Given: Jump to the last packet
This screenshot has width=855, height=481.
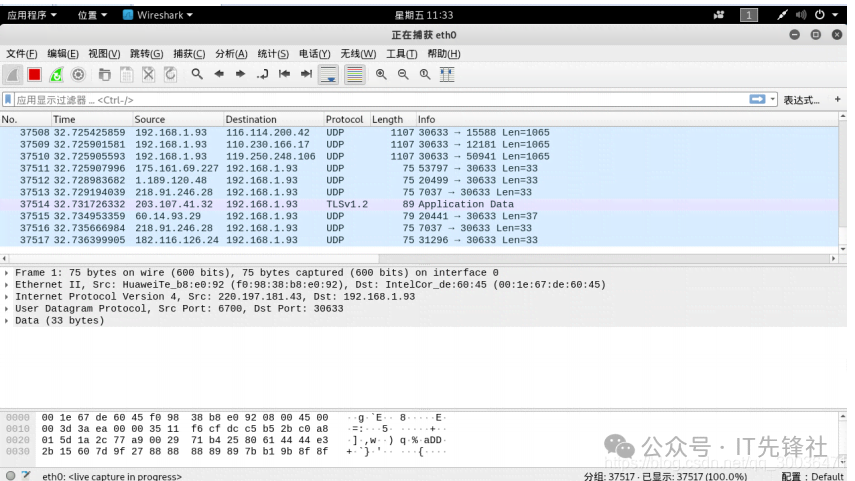Looking at the screenshot, I should click(x=305, y=74).
